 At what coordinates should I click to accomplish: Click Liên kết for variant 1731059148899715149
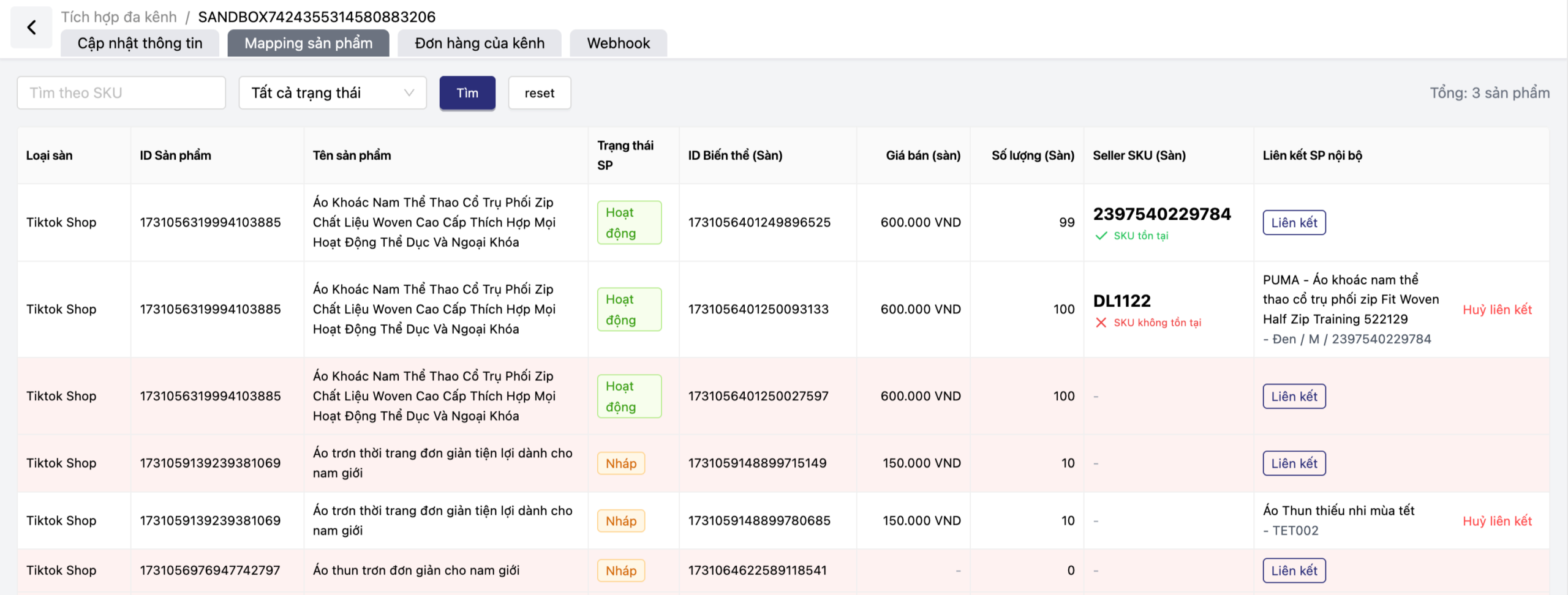point(1294,463)
